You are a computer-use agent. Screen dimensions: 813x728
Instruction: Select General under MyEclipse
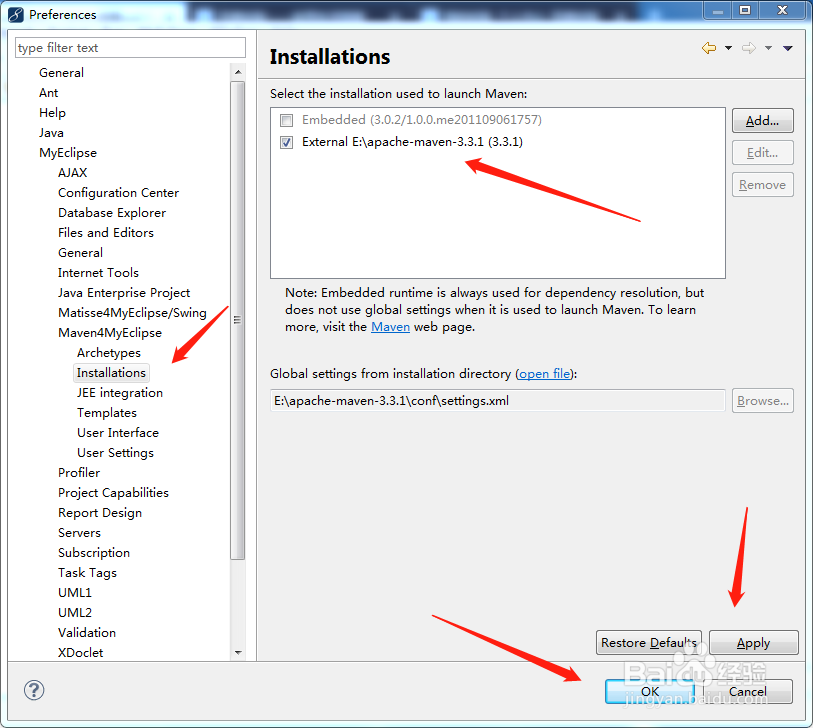[80, 253]
